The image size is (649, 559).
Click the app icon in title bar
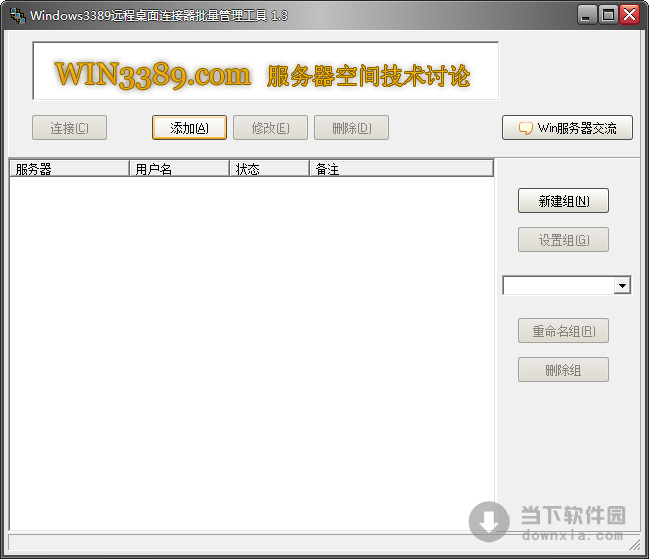point(17,16)
